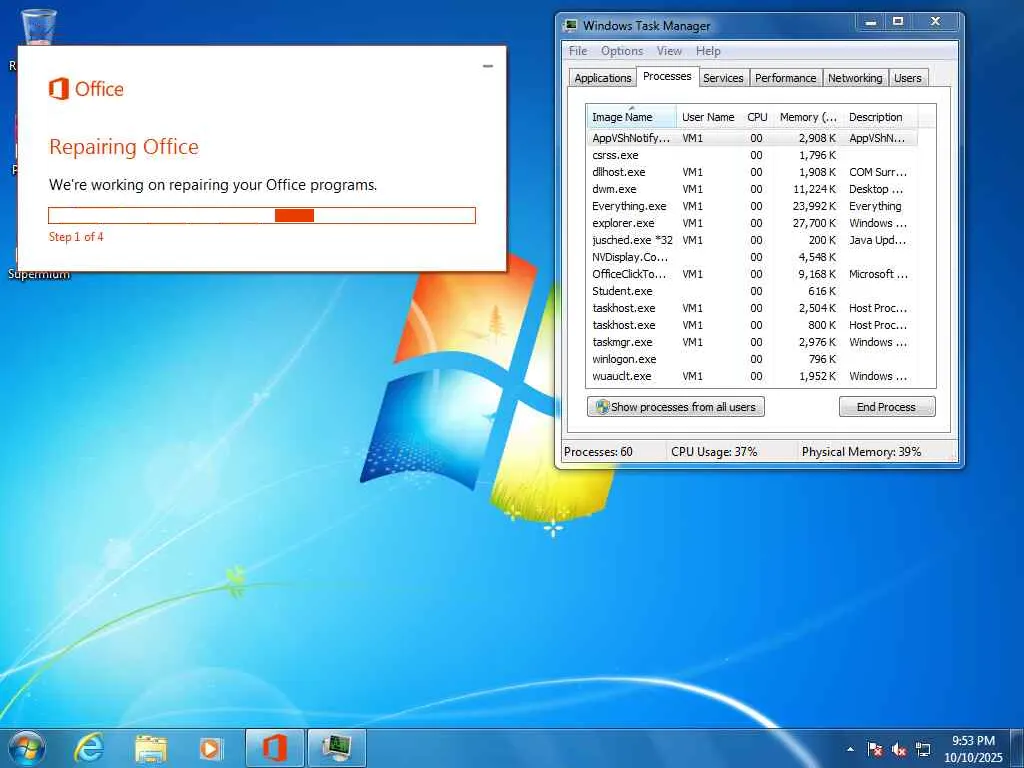This screenshot has height=768, width=1024.
Task: Select the wuauclt.exe process row
Action: tap(752, 376)
